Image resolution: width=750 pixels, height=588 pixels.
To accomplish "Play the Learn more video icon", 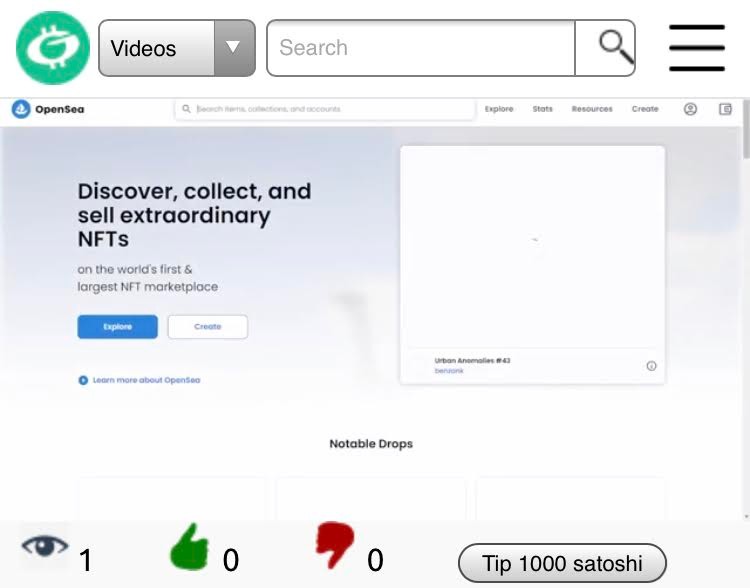I will tap(83, 380).
